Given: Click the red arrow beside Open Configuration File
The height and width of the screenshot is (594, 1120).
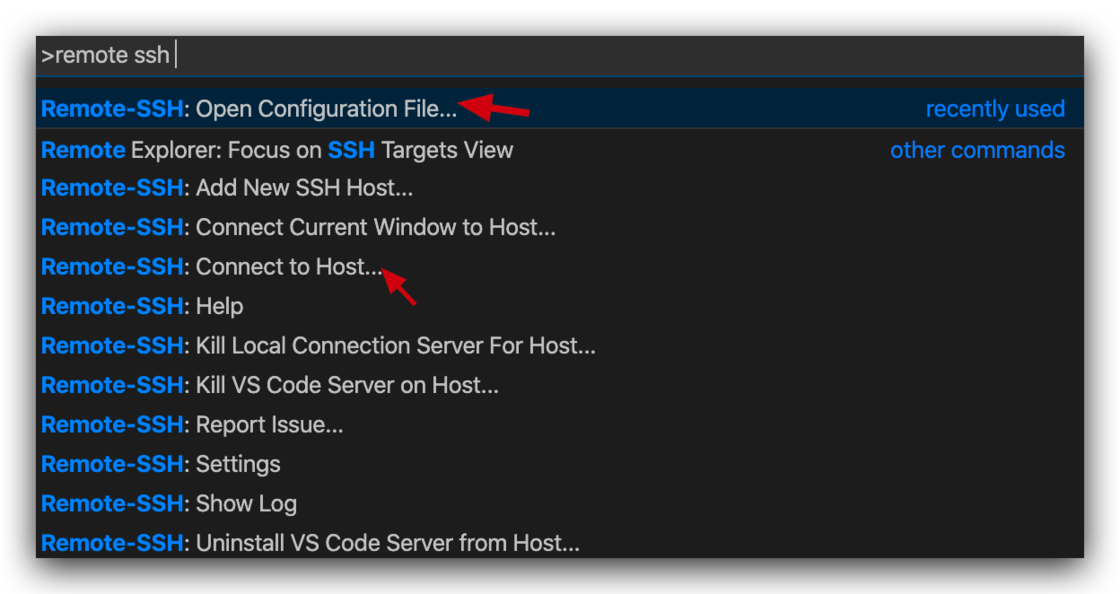Looking at the screenshot, I should [x=497, y=106].
